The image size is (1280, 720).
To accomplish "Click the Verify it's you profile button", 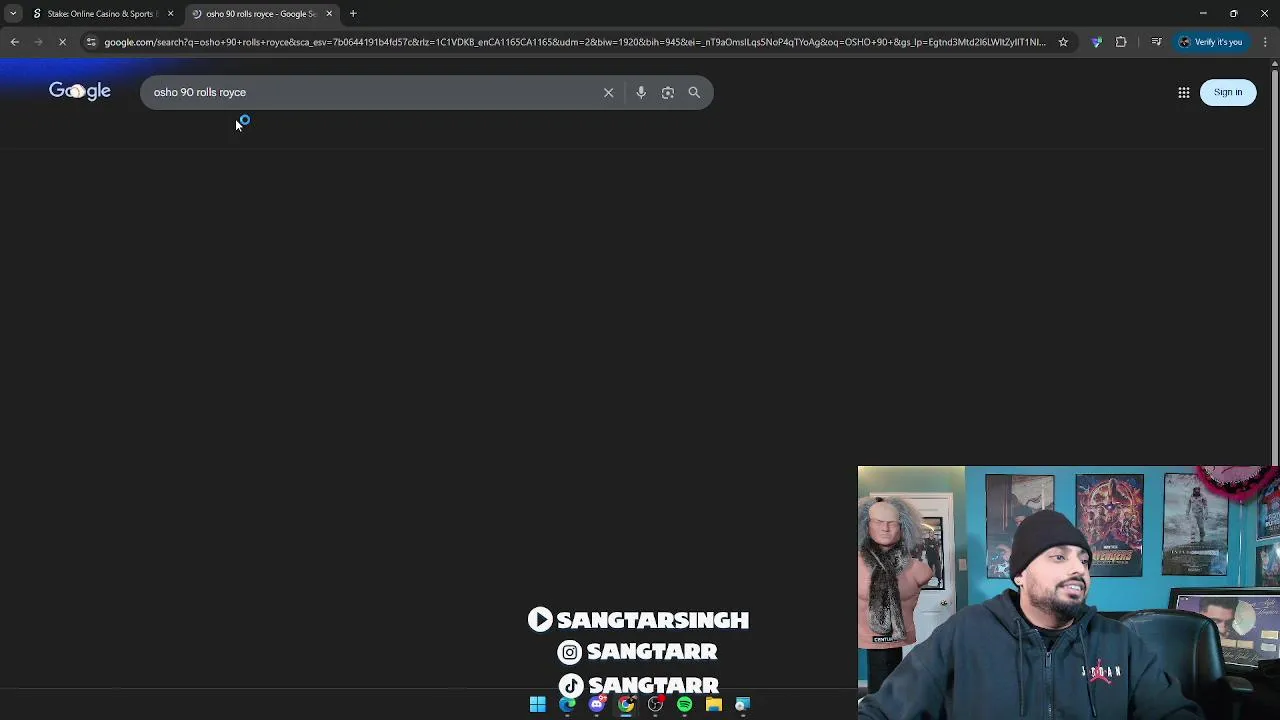I will coord(1211,42).
